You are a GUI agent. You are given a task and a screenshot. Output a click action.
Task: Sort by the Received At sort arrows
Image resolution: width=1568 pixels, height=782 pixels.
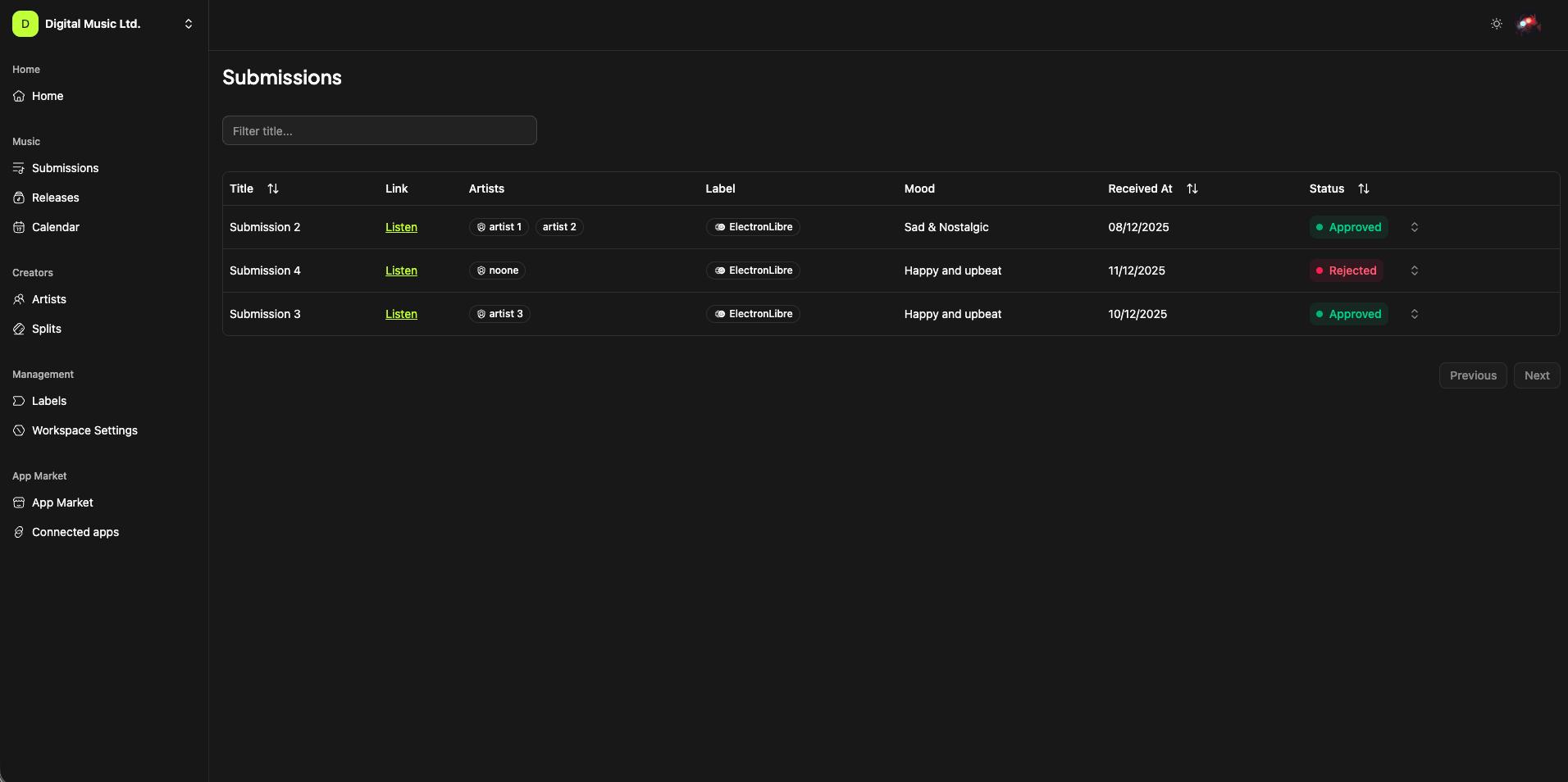(x=1192, y=189)
